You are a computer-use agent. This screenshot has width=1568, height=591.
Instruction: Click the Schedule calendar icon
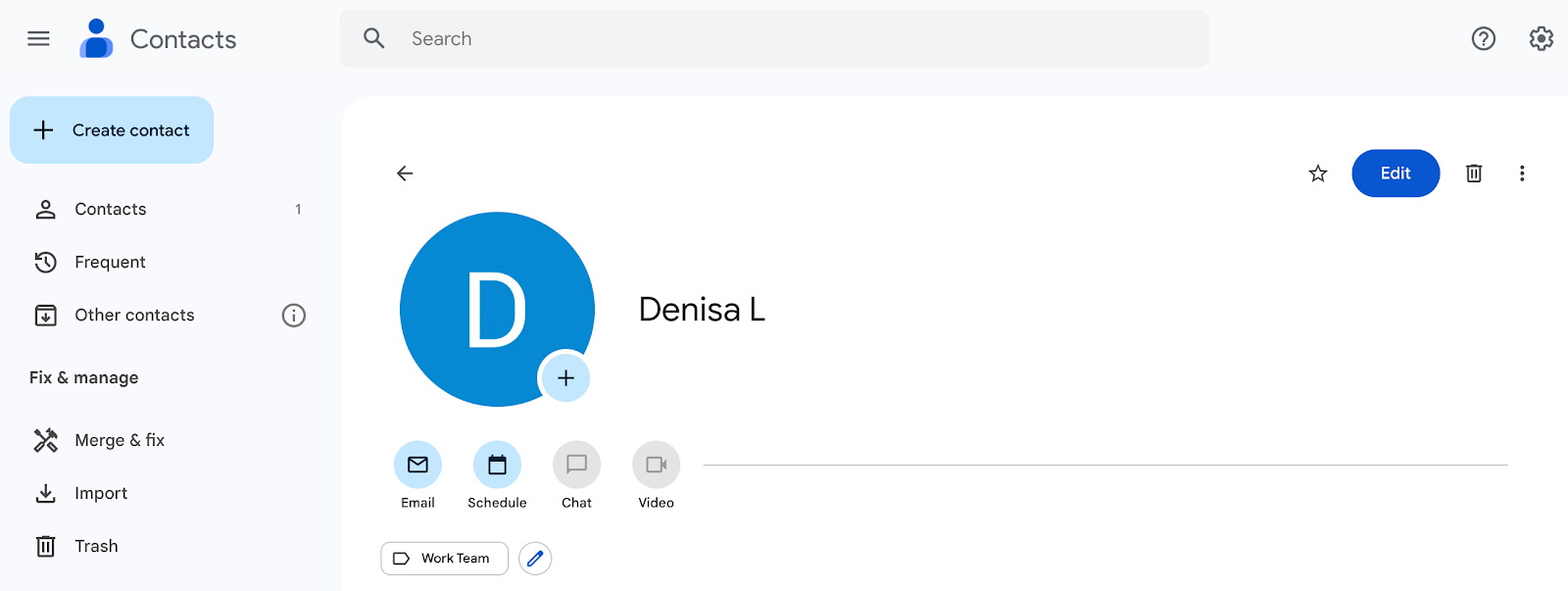497,465
